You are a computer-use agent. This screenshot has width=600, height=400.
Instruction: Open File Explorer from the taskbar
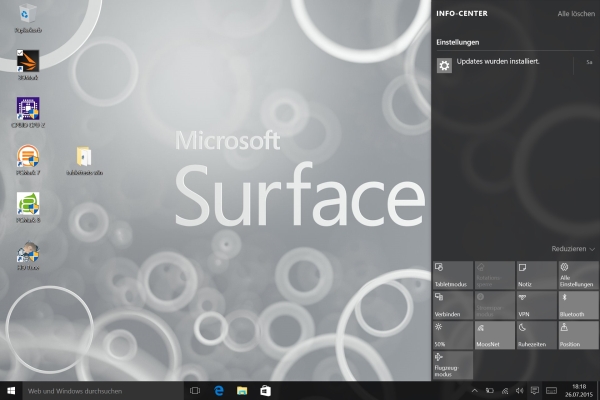tap(242, 390)
